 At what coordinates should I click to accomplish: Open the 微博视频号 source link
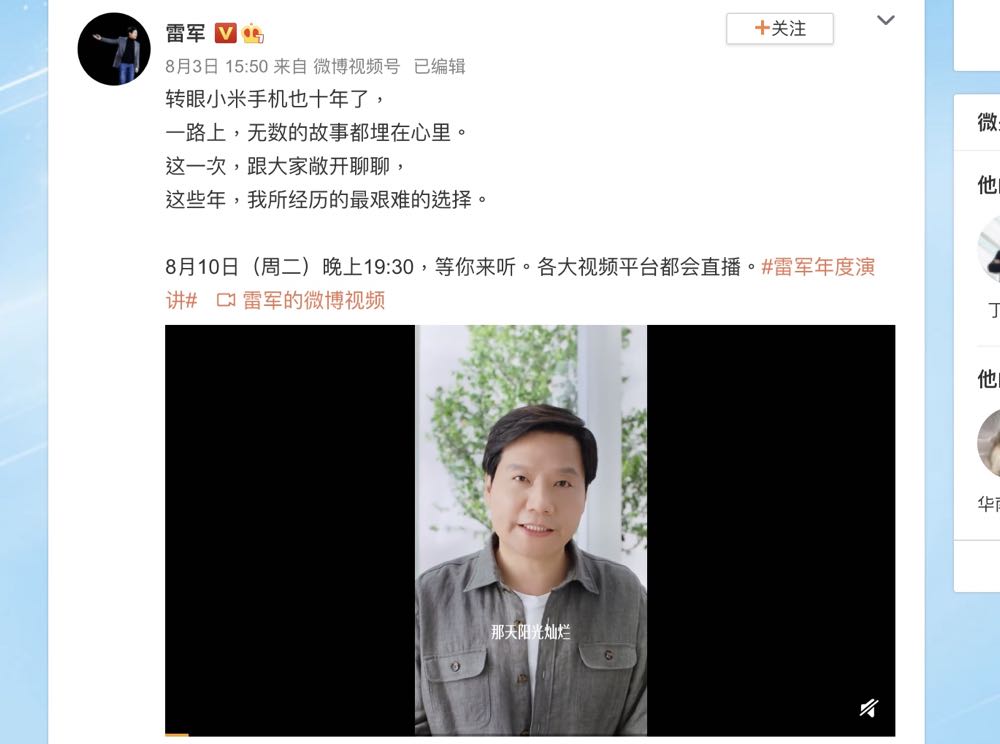(x=357, y=66)
